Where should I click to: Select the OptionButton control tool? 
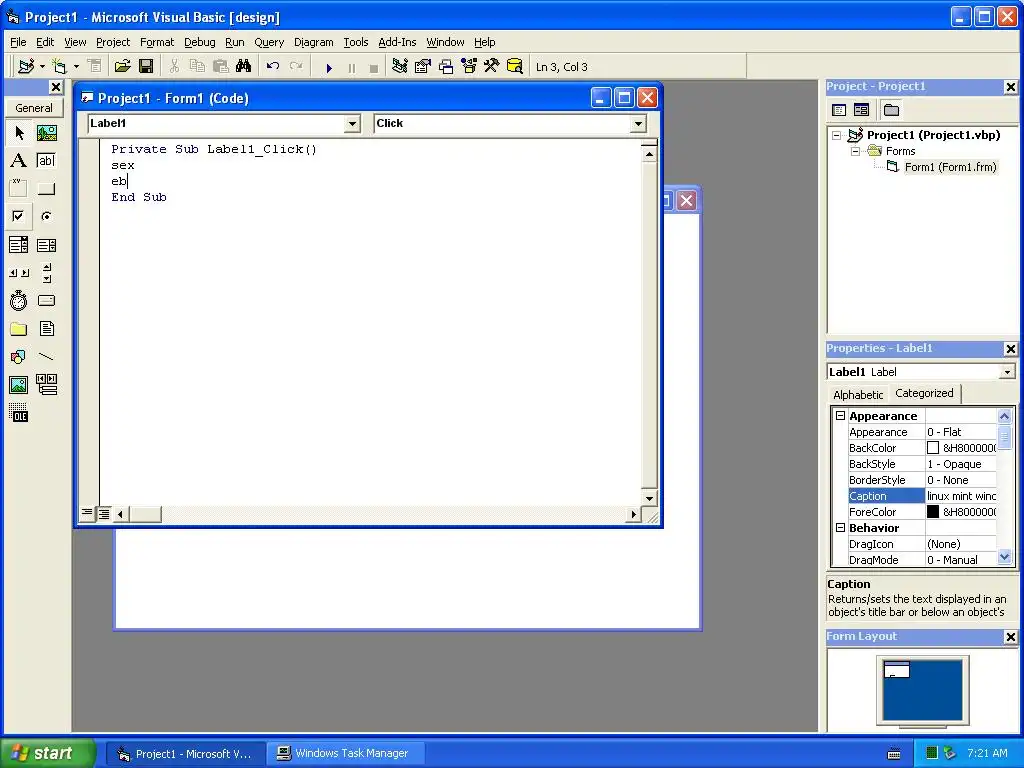click(x=46, y=216)
